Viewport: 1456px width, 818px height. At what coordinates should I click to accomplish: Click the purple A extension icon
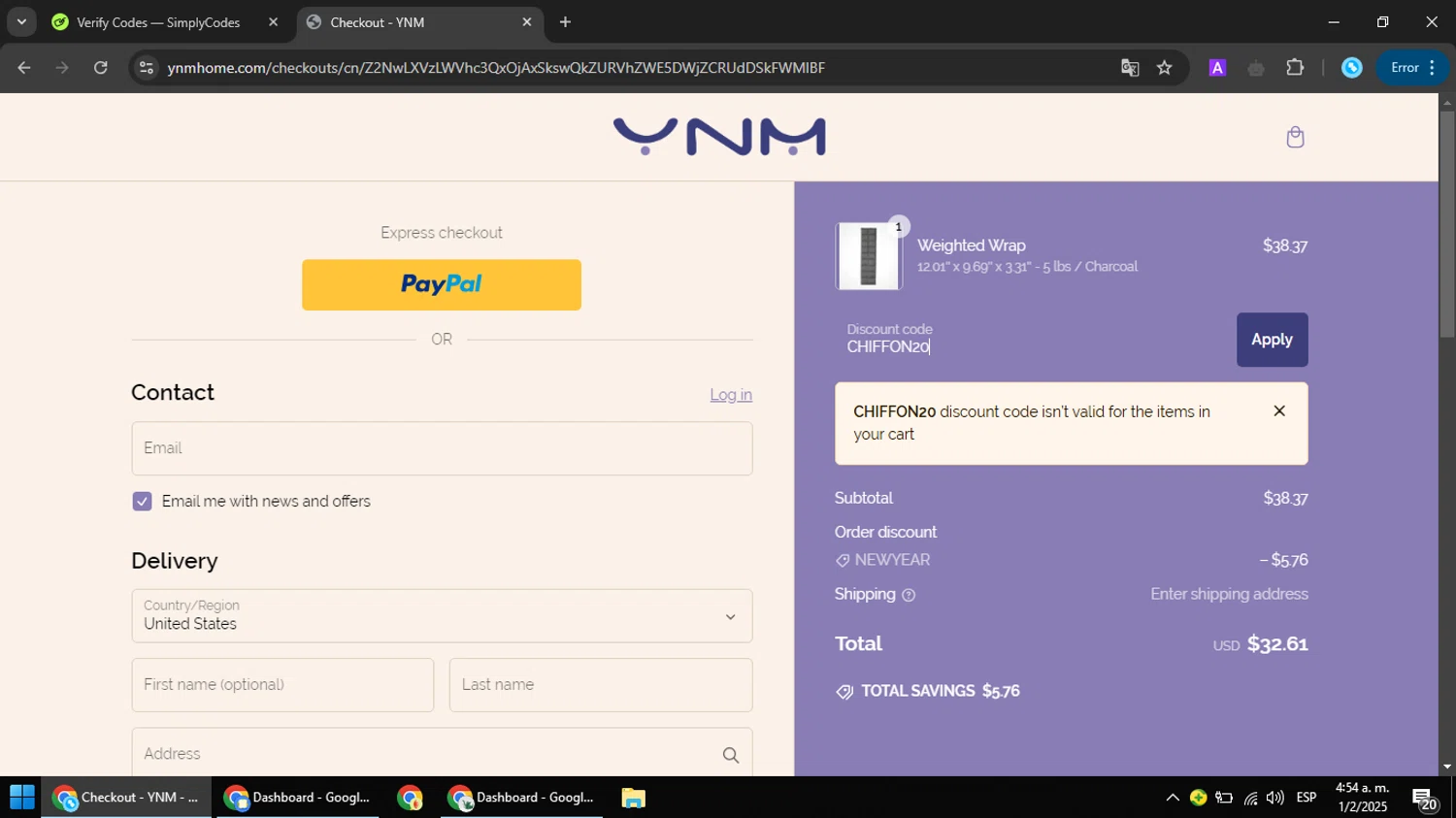[x=1217, y=68]
